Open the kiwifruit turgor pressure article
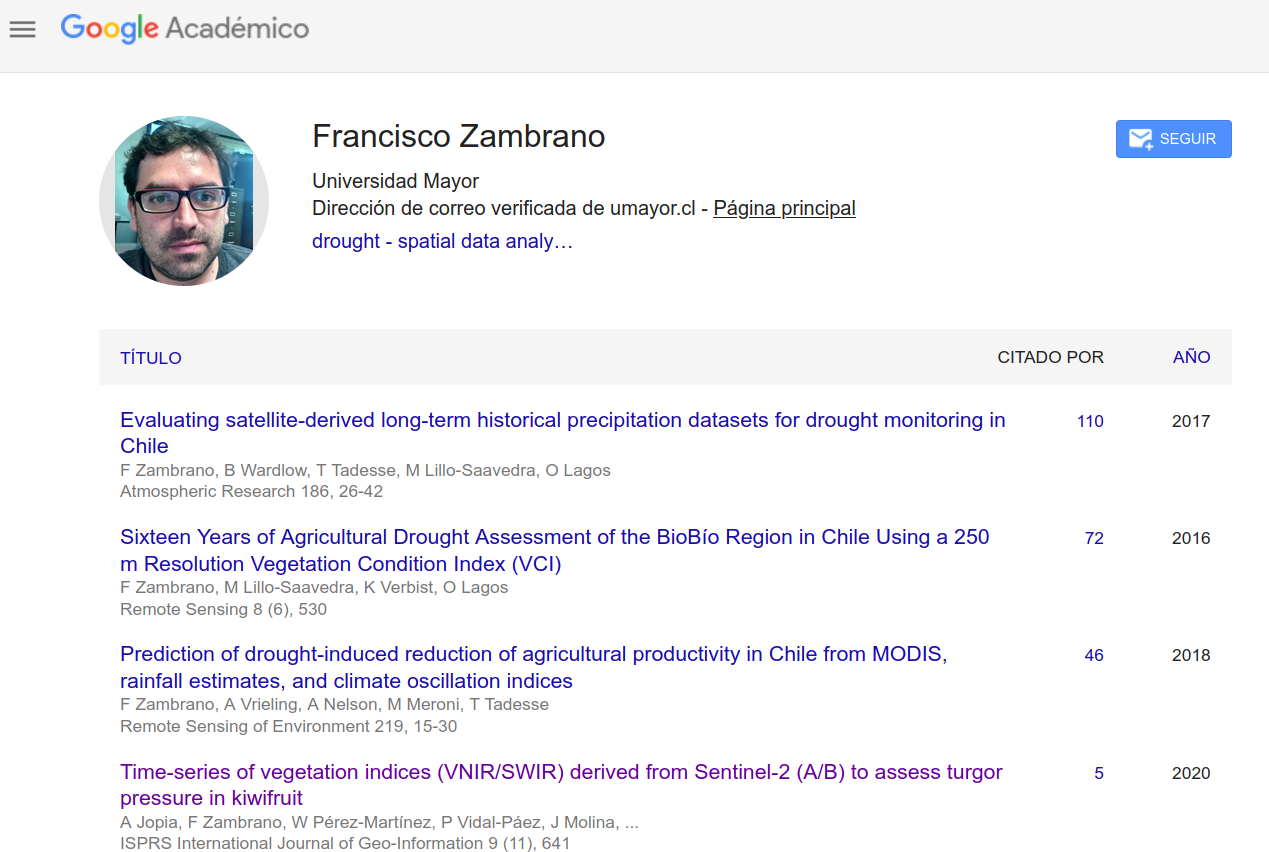1269x852 pixels. pos(560,773)
